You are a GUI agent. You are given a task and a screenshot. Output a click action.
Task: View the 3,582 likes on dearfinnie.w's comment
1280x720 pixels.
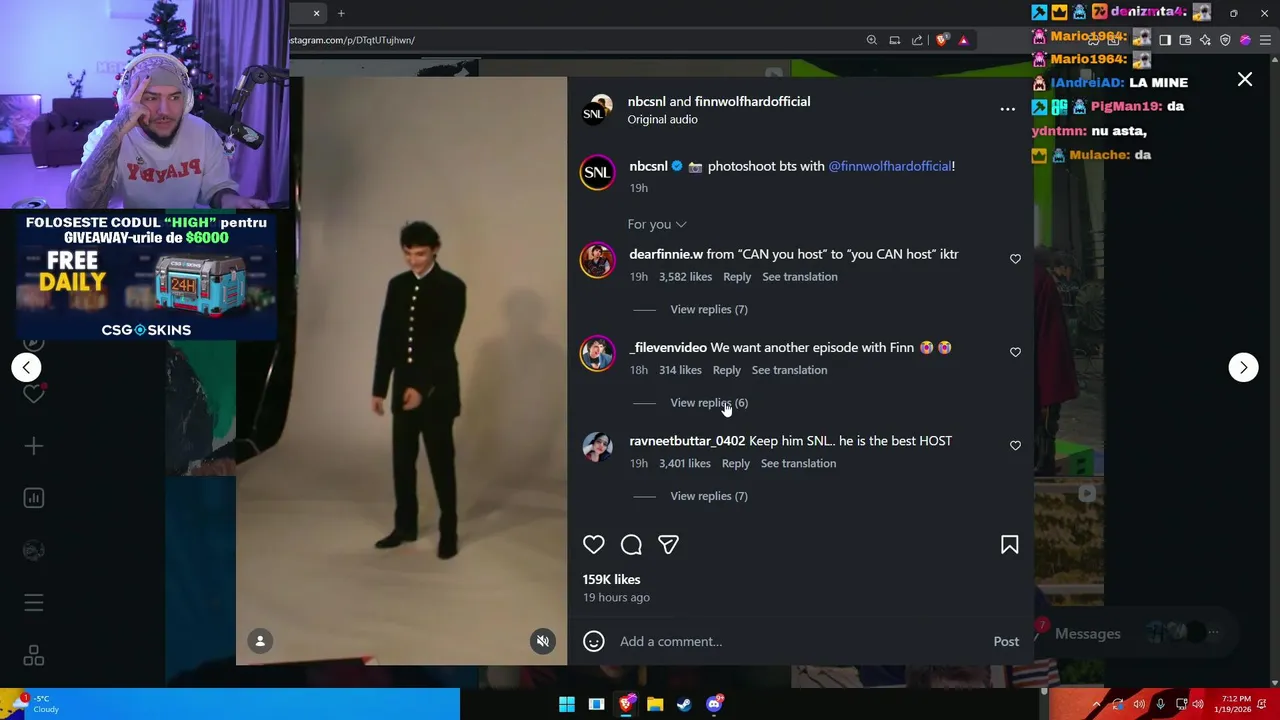(x=685, y=277)
